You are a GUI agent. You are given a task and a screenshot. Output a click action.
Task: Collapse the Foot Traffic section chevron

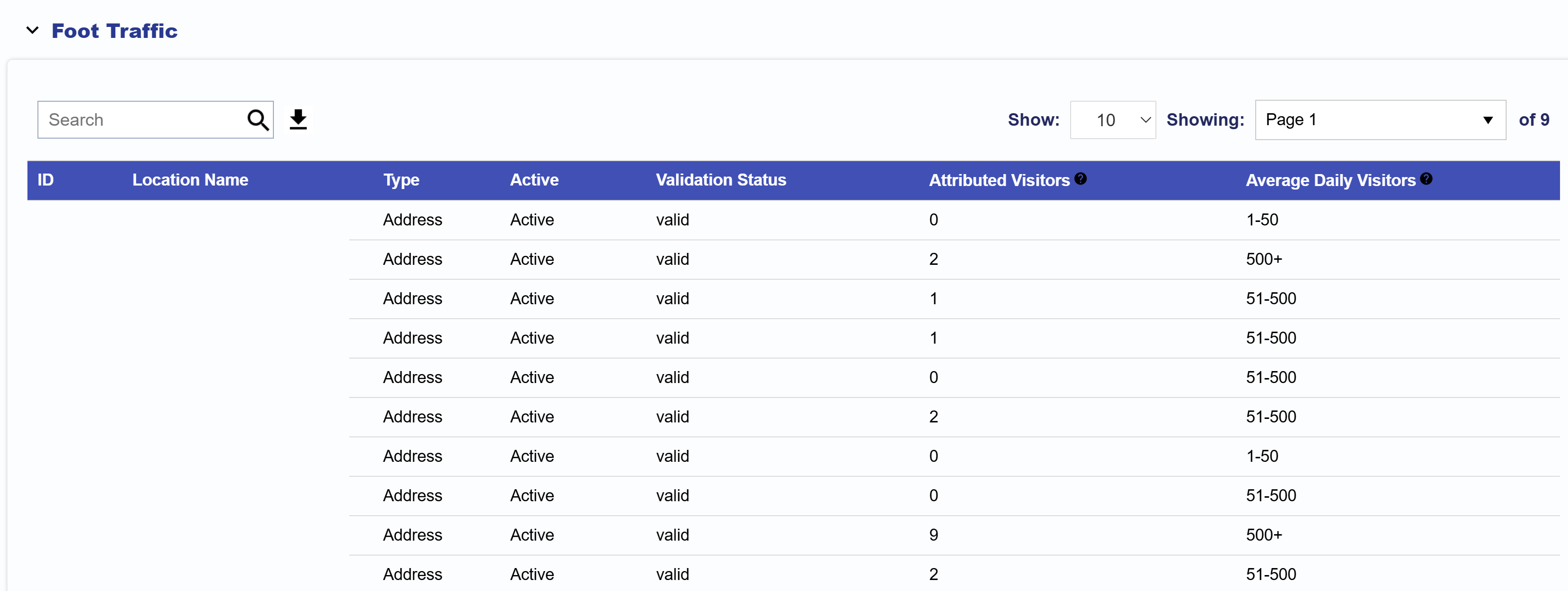tap(33, 30)
